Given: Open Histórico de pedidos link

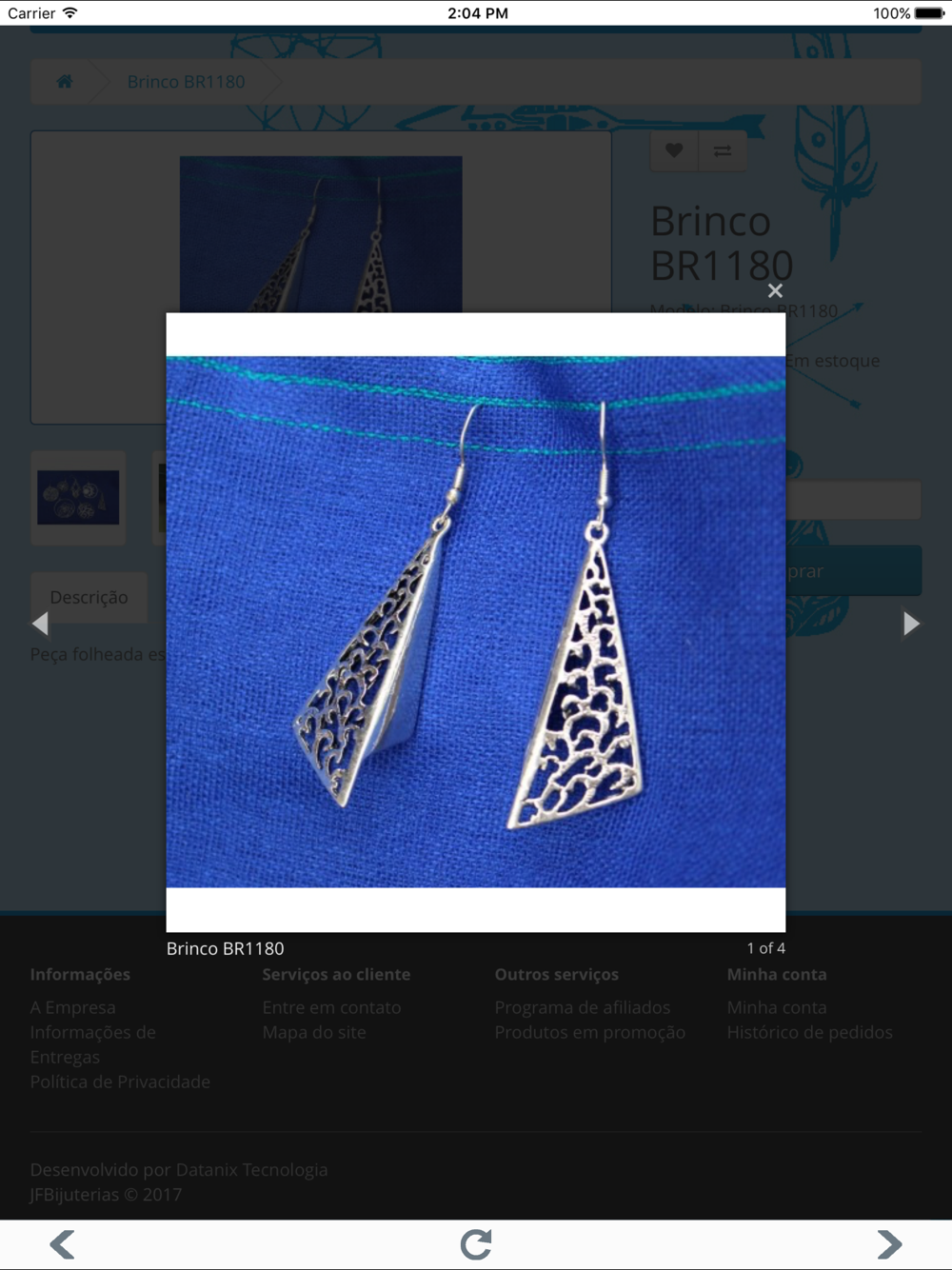Looking at the screenshot, I should (x=810, y=1032).
